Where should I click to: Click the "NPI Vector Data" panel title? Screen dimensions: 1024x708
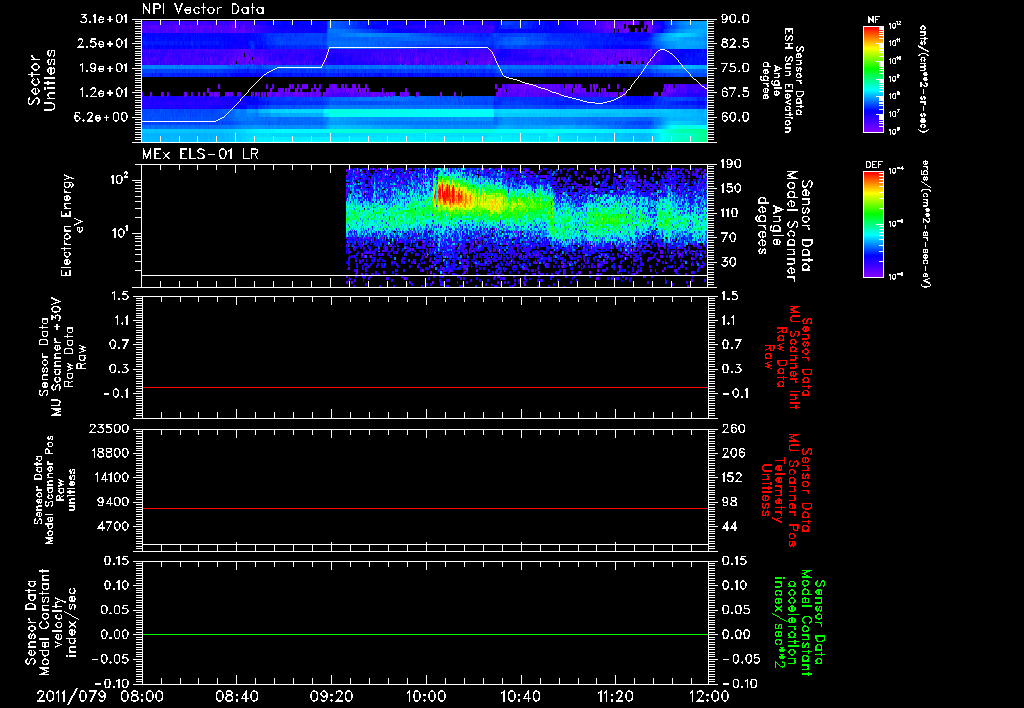click(x=203, y=9)
